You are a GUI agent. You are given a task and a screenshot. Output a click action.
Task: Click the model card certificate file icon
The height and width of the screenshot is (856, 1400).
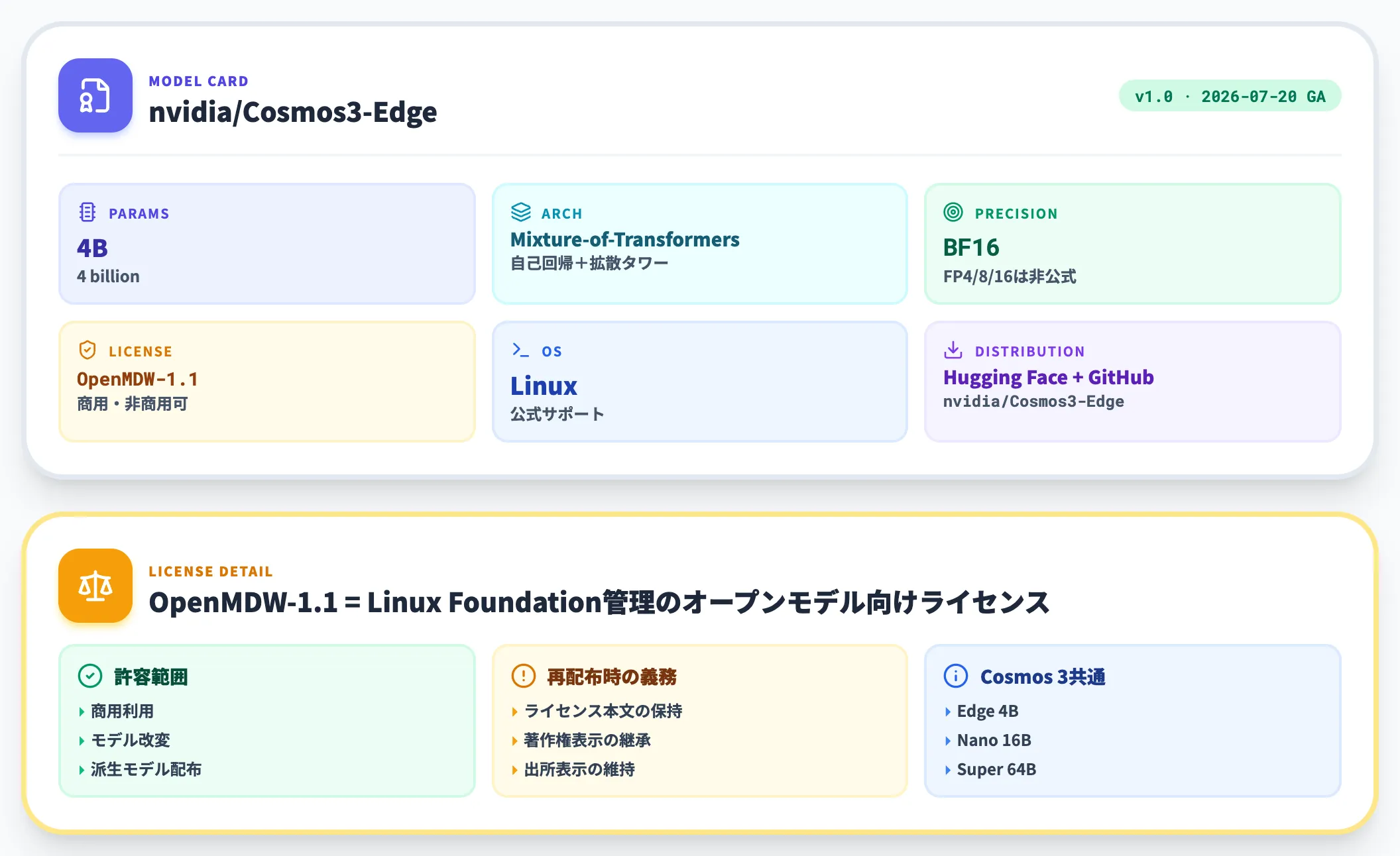pos(95,95)
